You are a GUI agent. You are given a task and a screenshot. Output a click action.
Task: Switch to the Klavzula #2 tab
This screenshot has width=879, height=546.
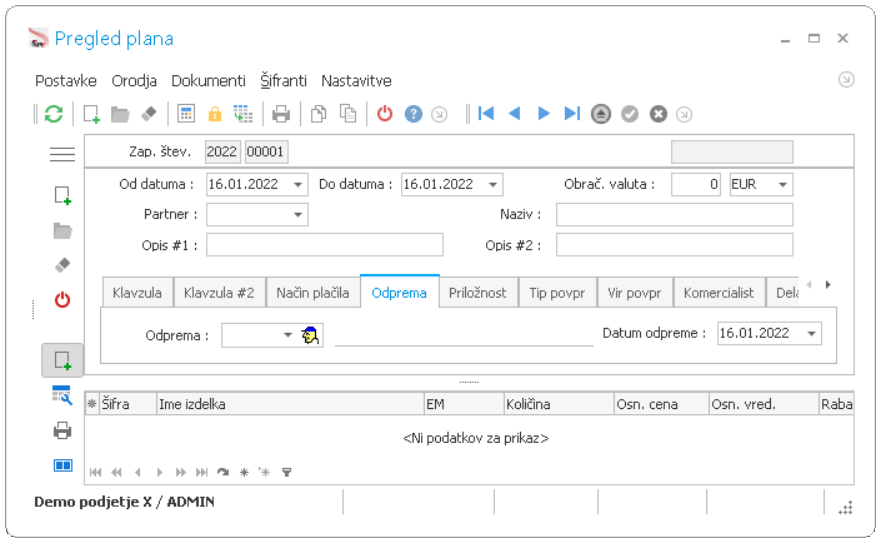[x=219, y=293]
